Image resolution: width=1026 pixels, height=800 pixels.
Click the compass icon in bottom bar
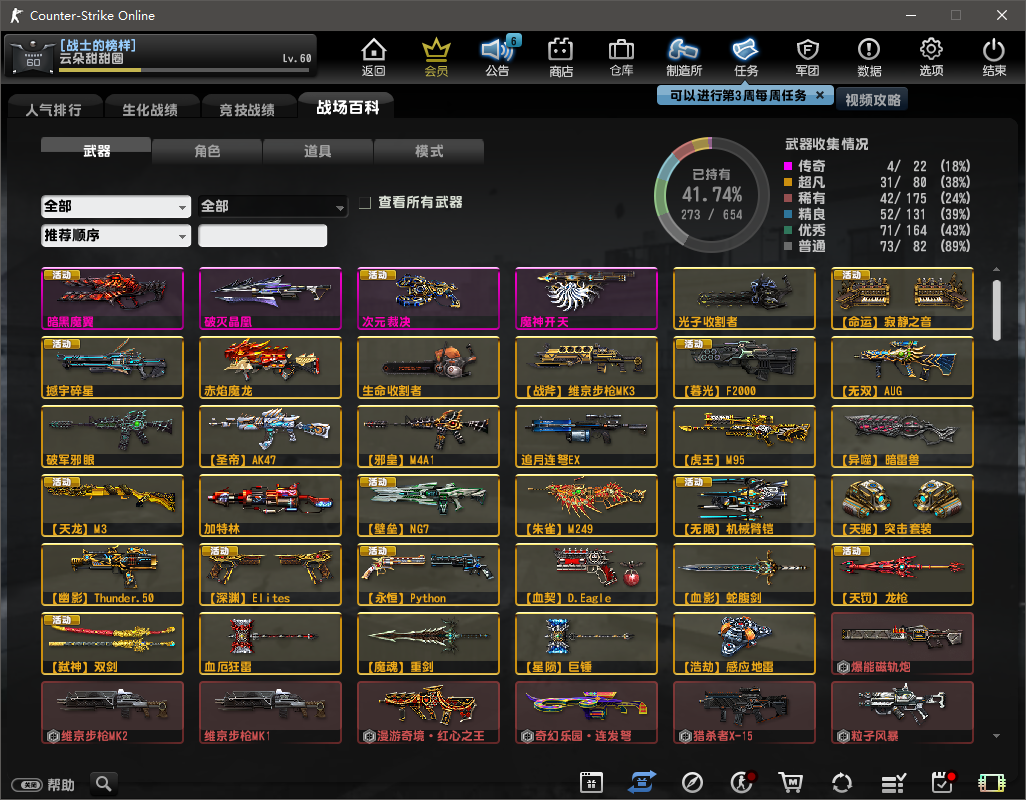(692, 782)
